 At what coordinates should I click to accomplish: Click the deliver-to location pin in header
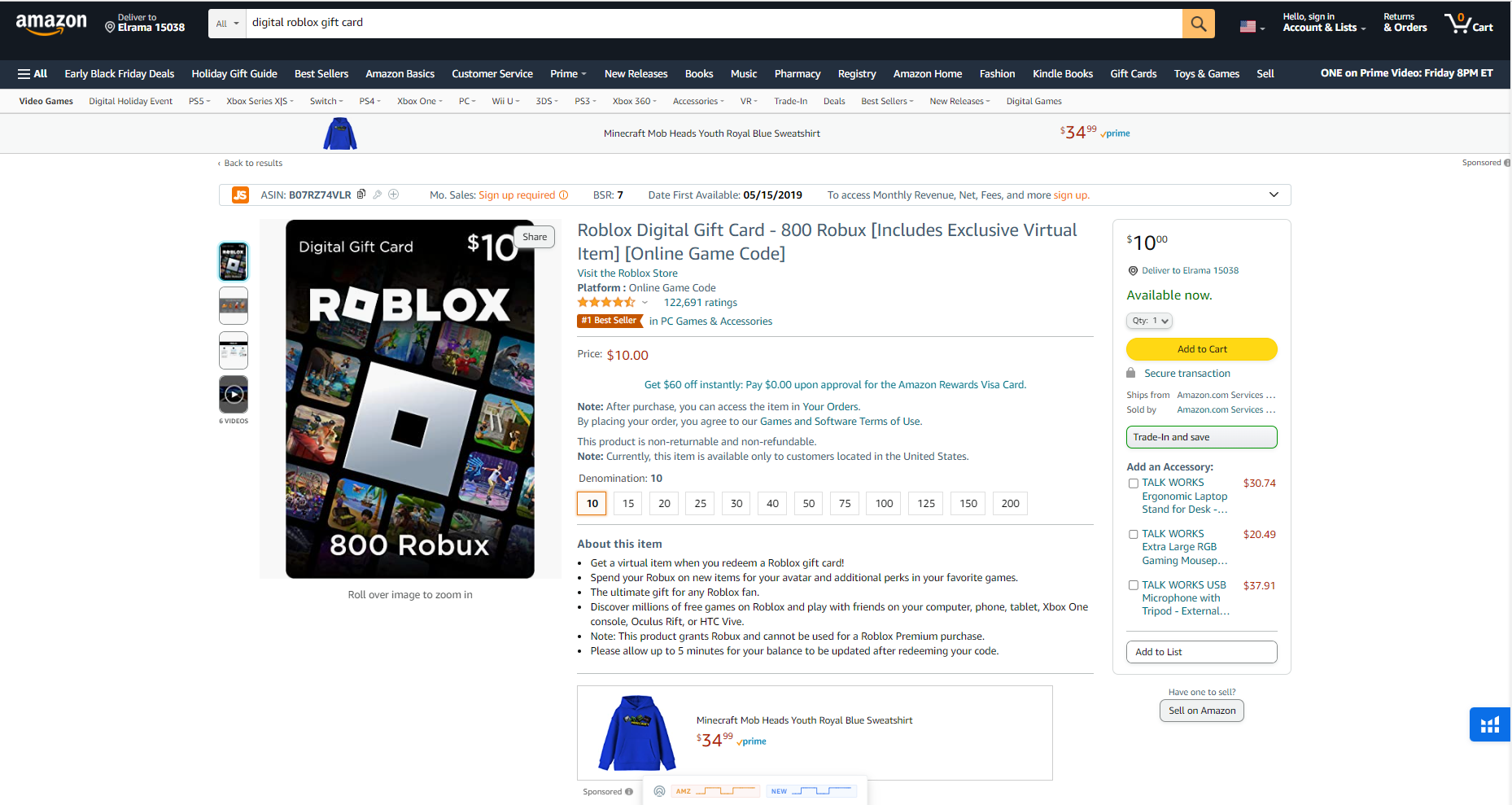pyautogui.click(x=110, y=27)
